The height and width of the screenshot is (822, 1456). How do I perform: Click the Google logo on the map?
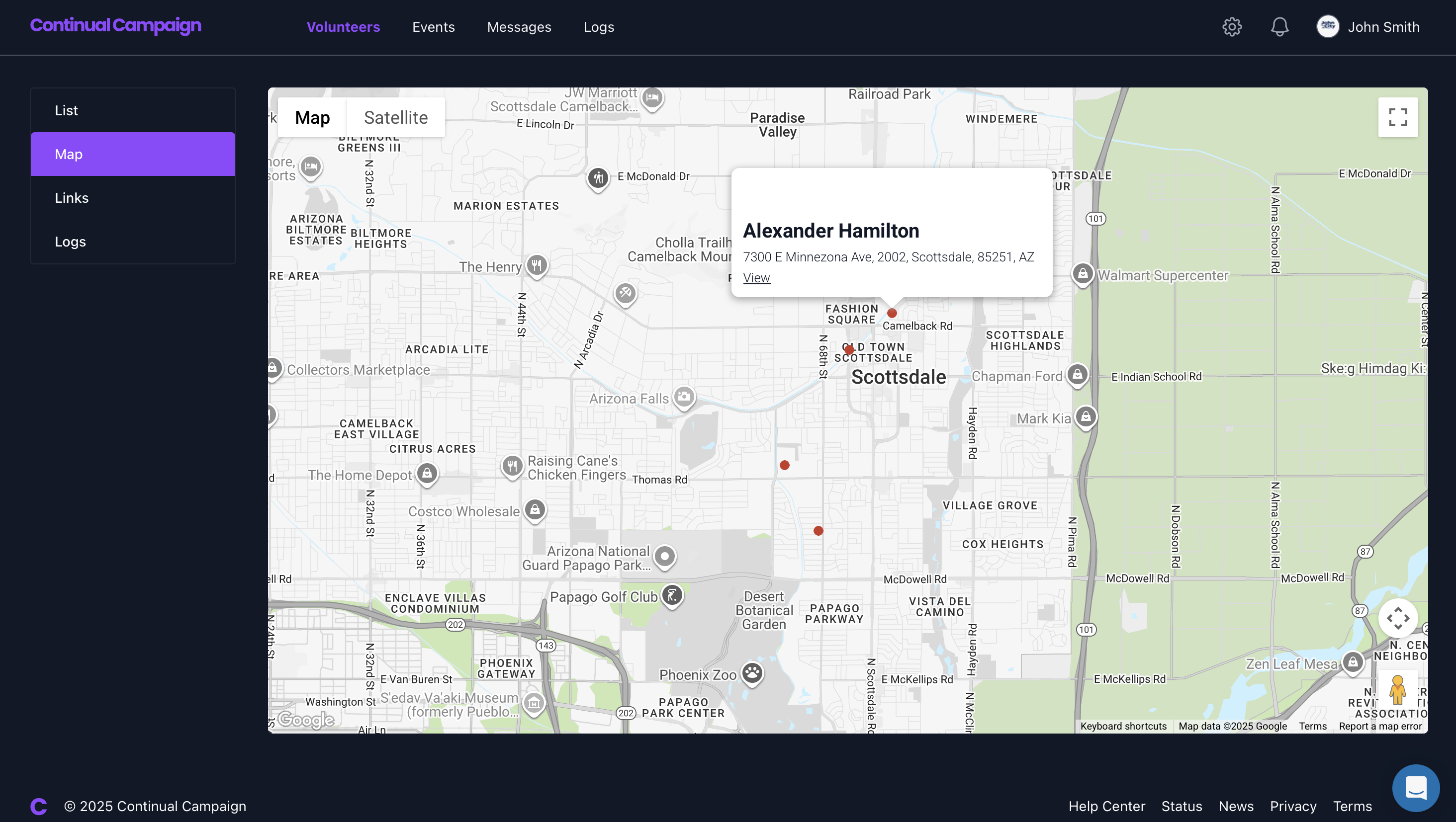click(305, 720)
